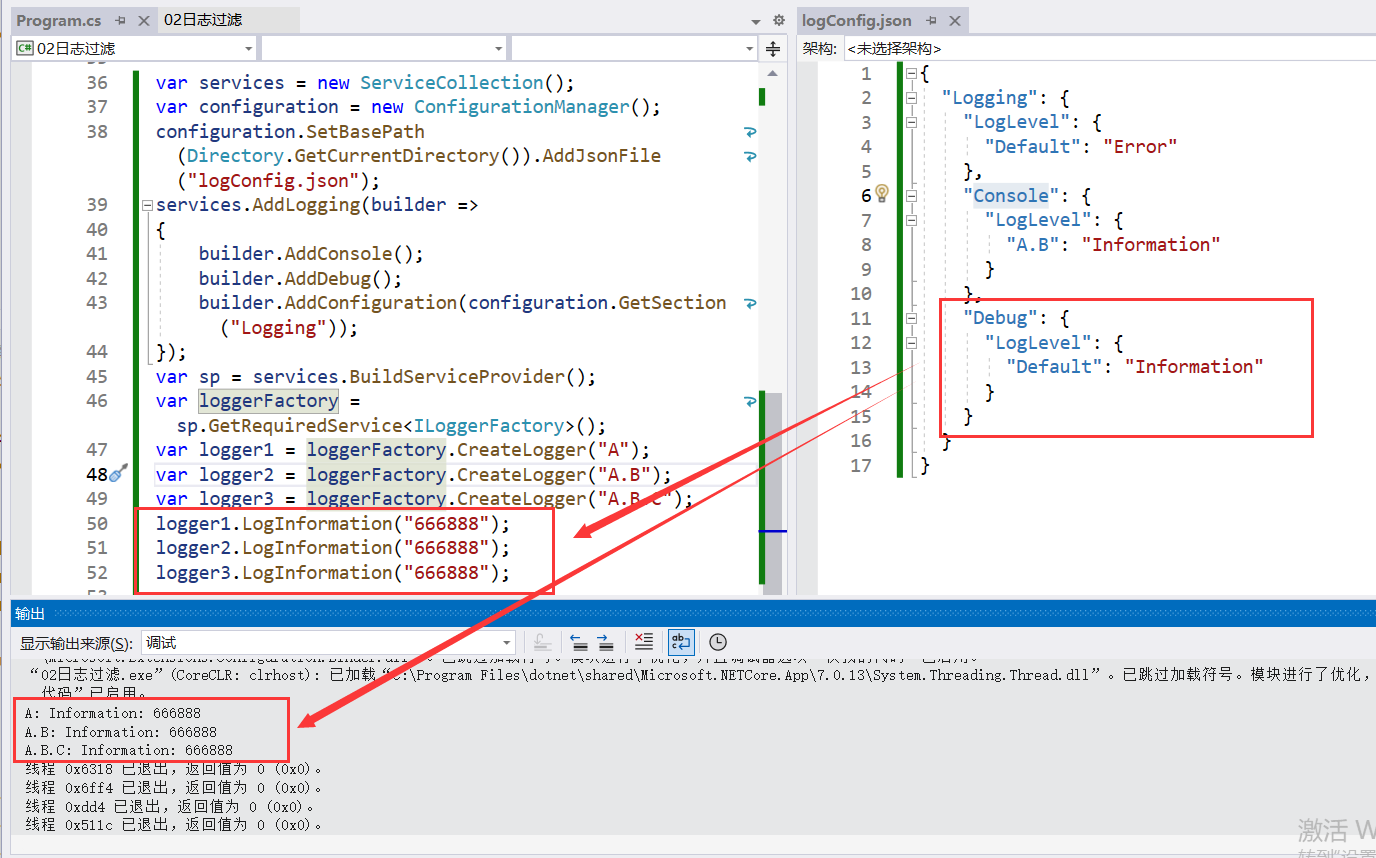Toggle timestamps clock icon in Output
The width and height of the screenshot is (1376, 858).
click(718, 642)
